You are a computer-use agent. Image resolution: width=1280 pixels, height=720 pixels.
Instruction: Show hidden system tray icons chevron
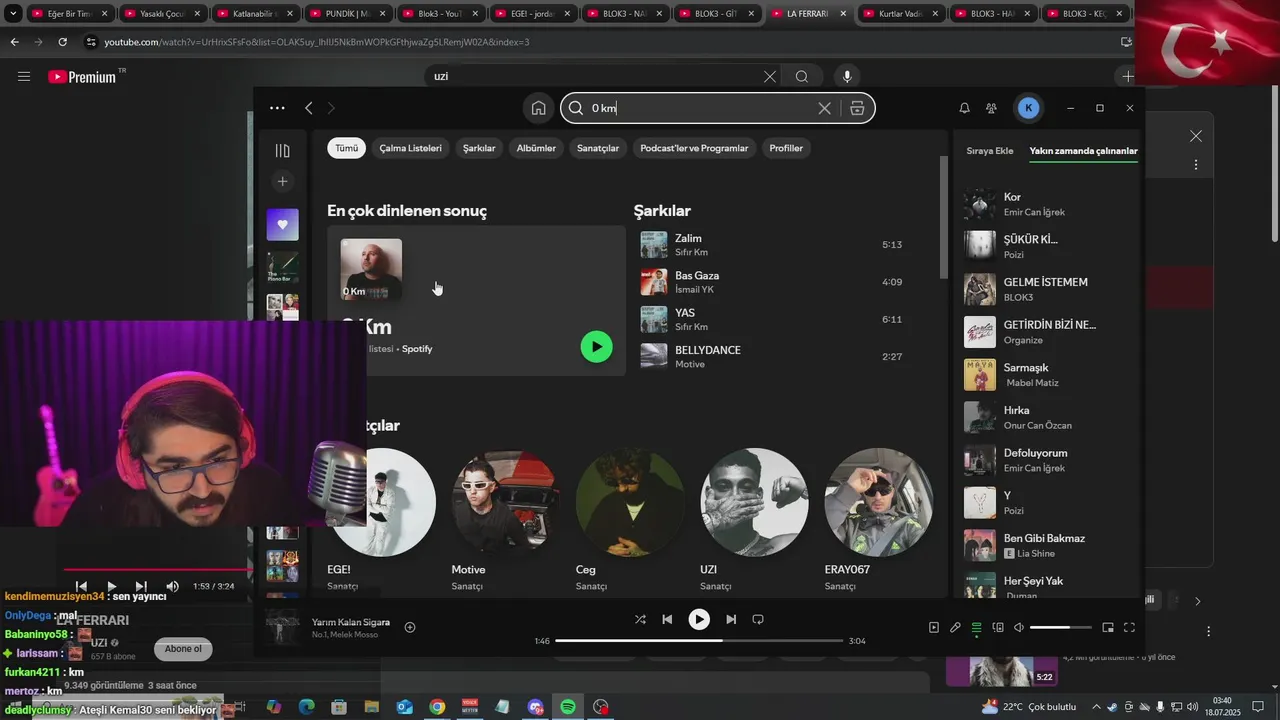pos(1096,707)
